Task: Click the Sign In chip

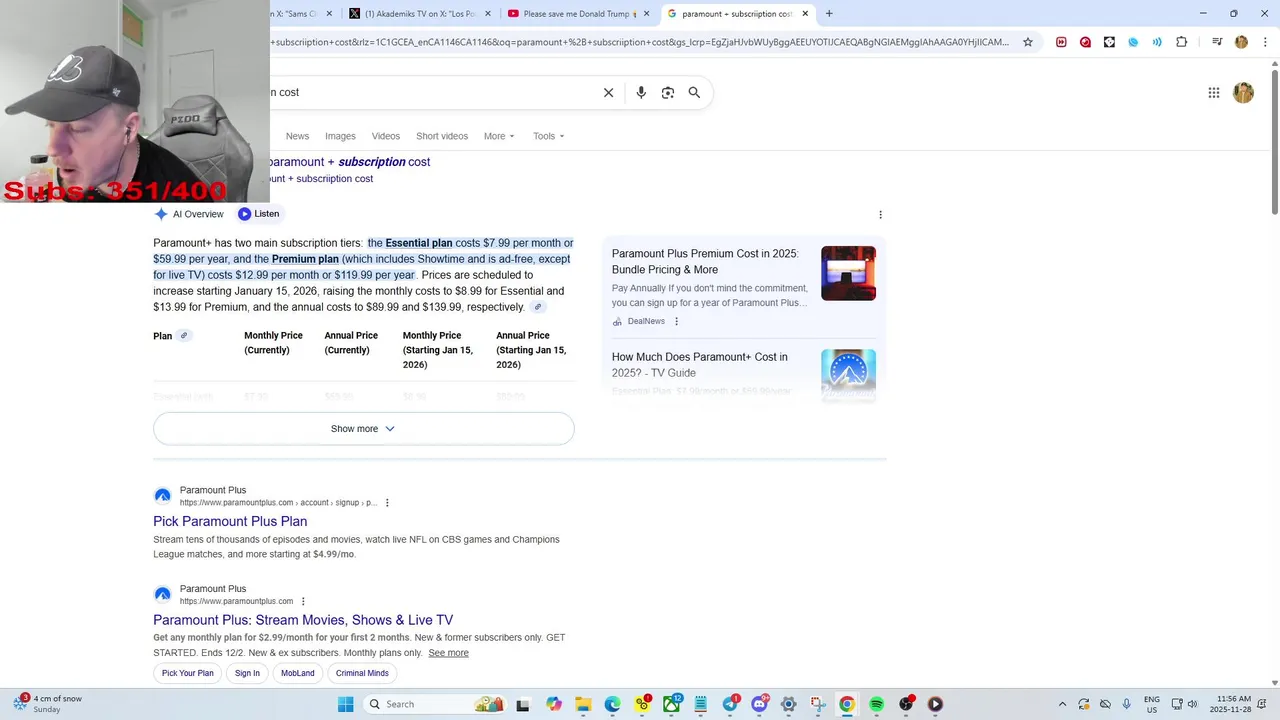Action: [247, 673]
